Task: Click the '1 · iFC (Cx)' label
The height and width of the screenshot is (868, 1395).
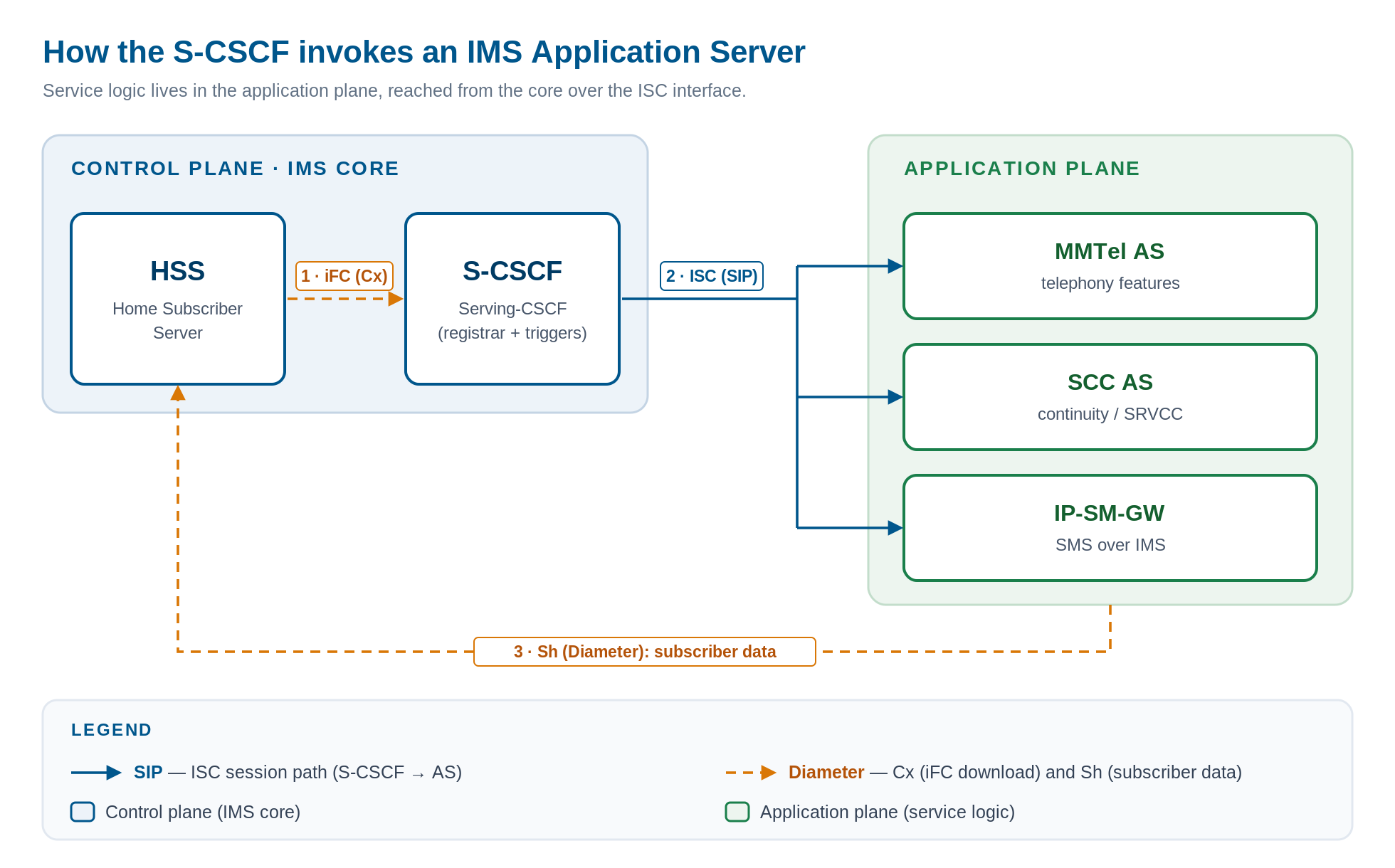Action: tap(344, 276)
